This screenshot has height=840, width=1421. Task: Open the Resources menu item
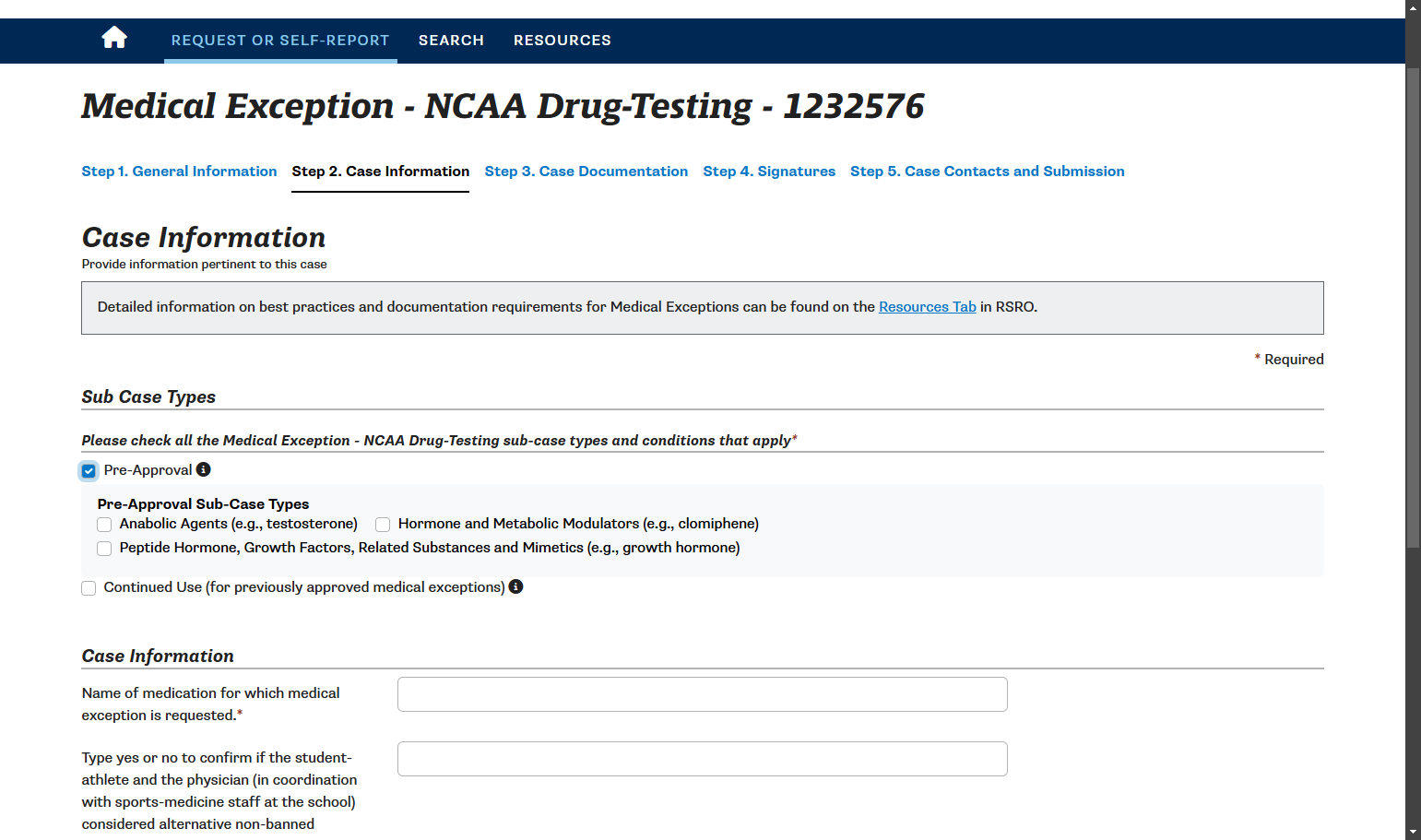tap(562, 41)
